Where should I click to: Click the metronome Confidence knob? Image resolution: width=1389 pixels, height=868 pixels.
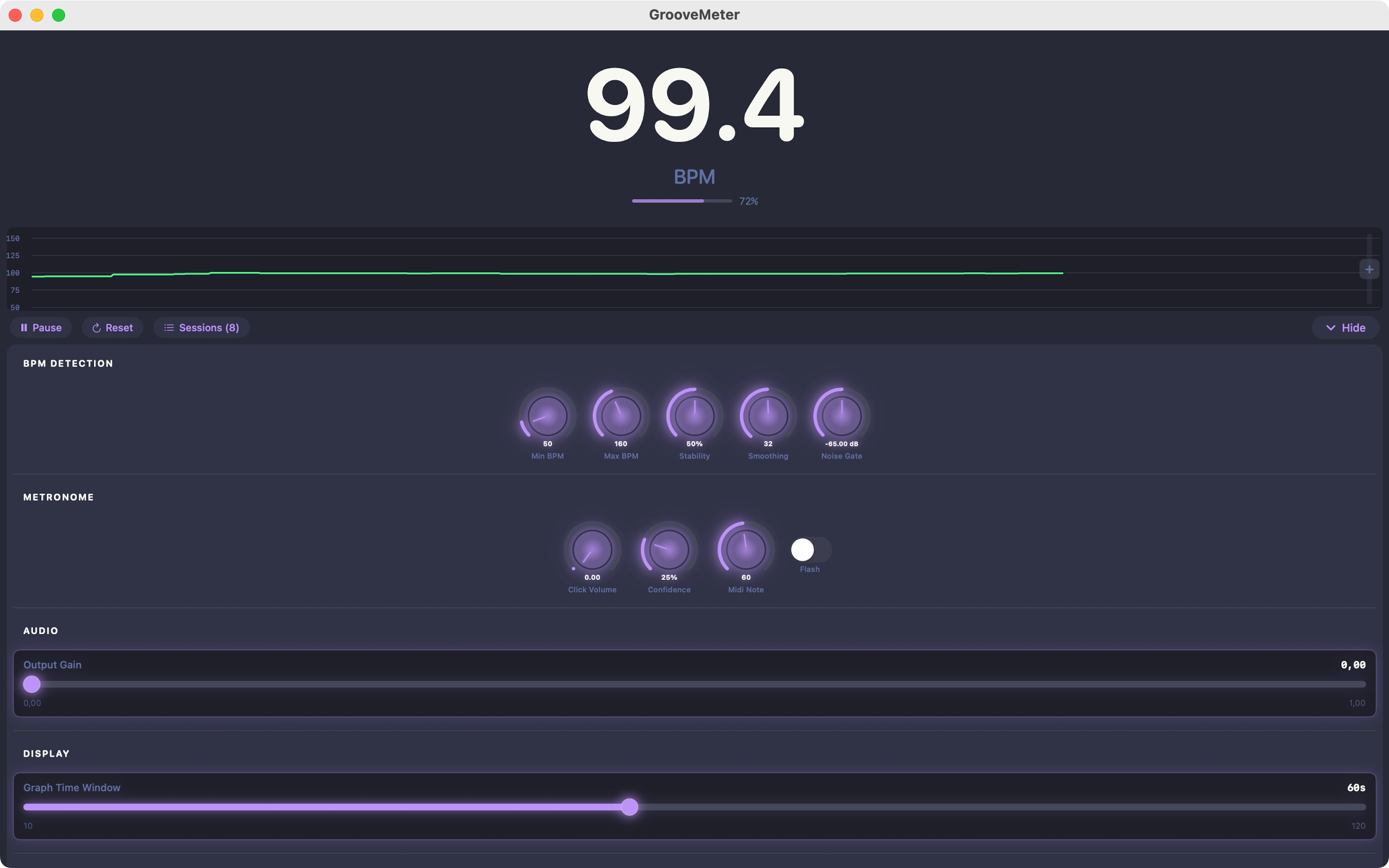(669, 550)
